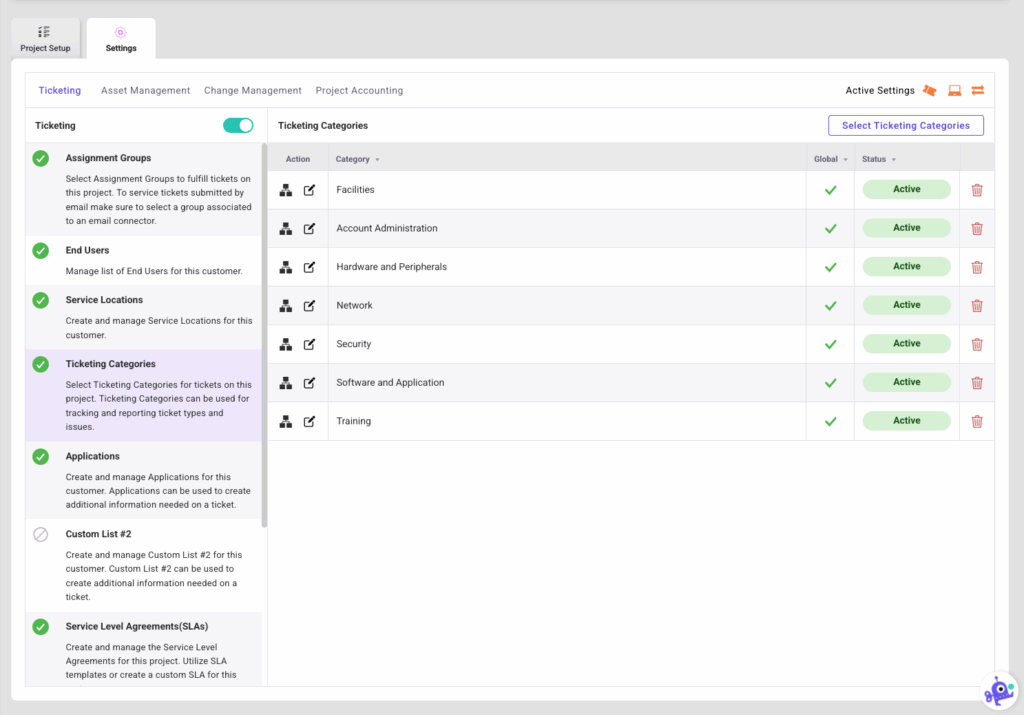Open the chat assistant bubble
The image size is (1024, 715).
[x=998, y=689]
